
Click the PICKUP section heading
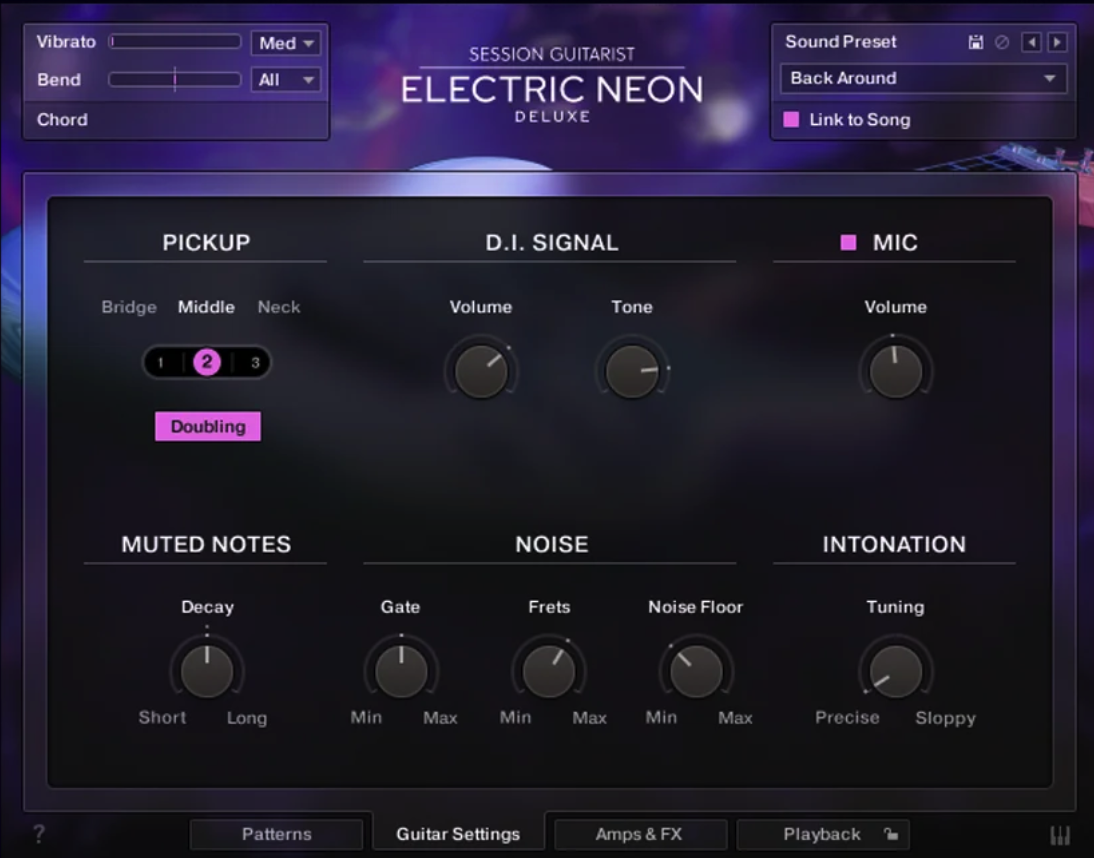click(207, 243)
